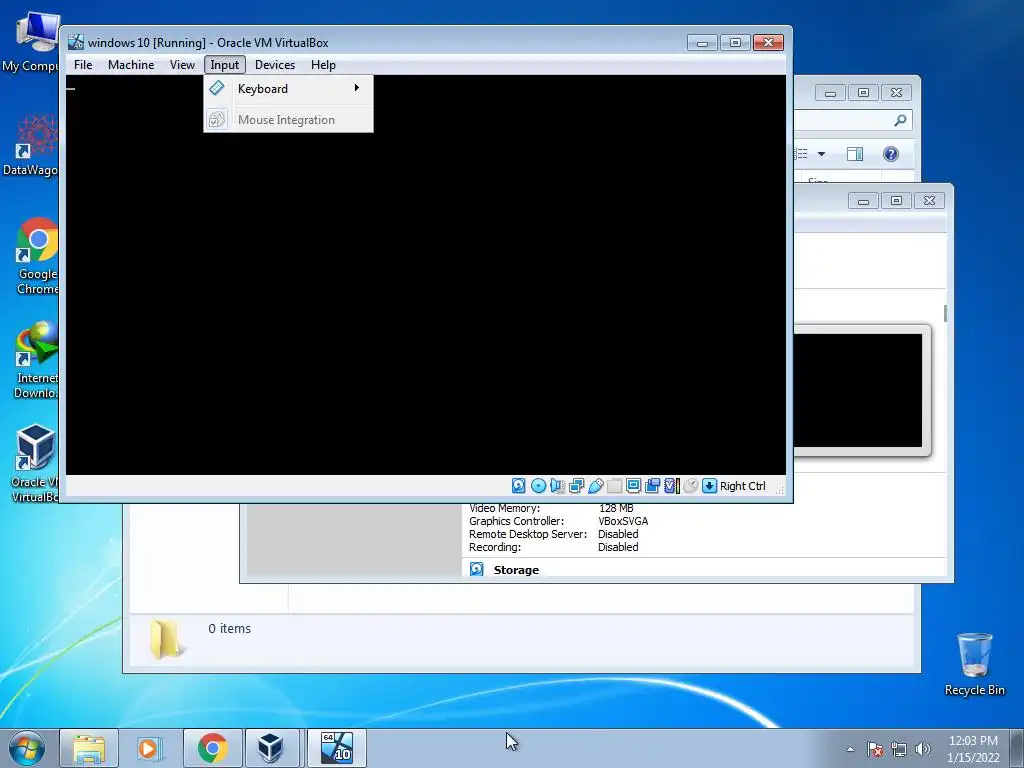The width and height of the screenshot is (1024, 768).
Task: Open the Help menu in VM window
Action: tap(323, 65)
